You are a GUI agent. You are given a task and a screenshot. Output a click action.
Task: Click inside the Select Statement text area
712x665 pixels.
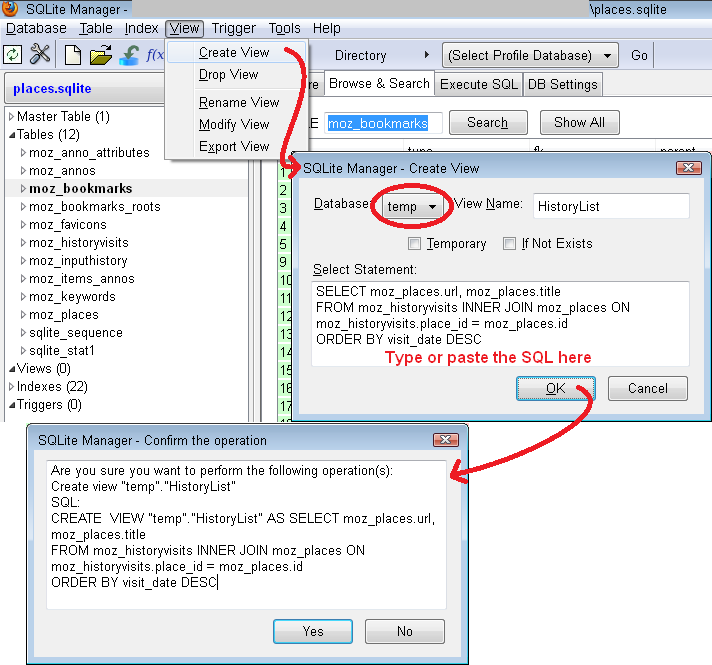click(500, 324)
